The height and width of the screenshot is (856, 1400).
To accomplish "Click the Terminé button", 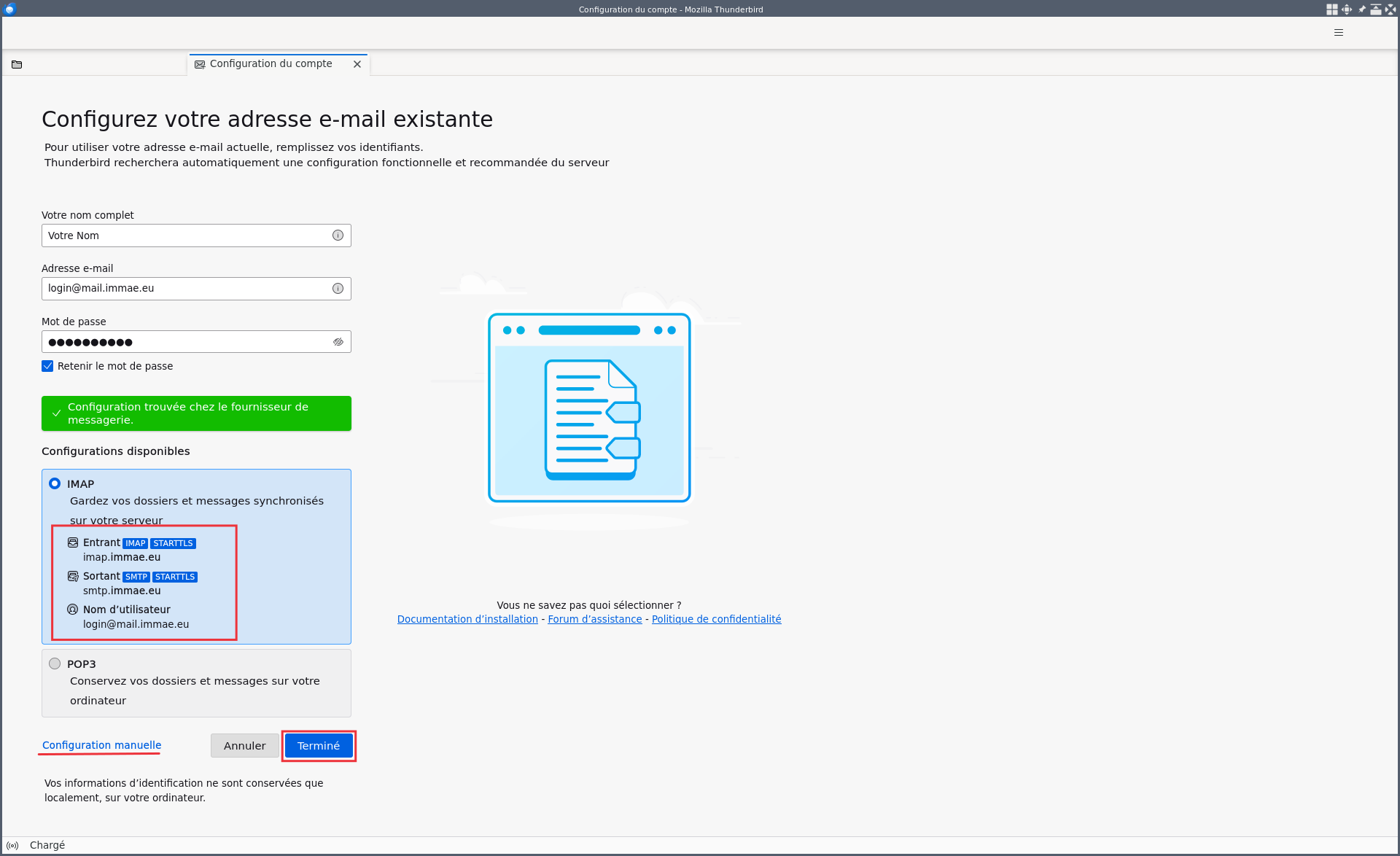I will coord(319,746).
